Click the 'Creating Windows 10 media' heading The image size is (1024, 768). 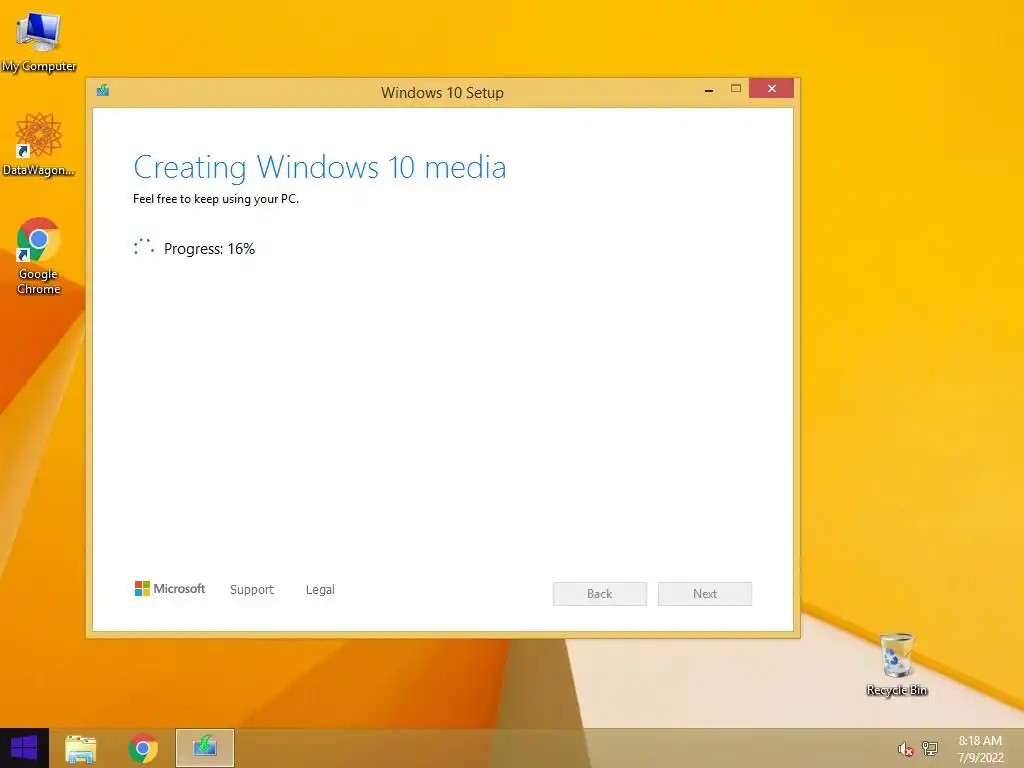pyautogui.click(x=320, y=167)
